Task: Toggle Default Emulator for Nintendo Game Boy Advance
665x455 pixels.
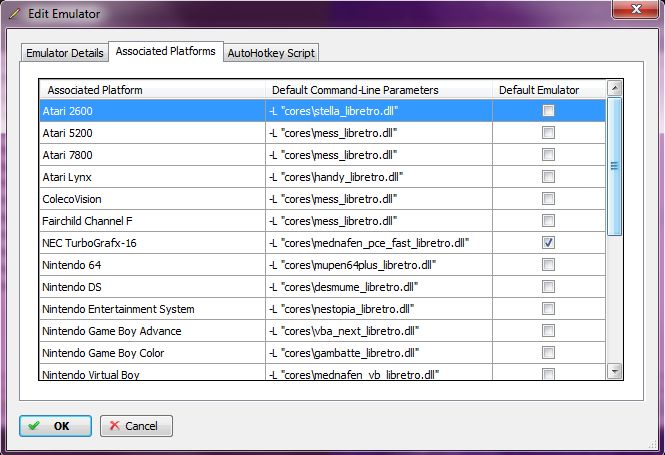Action: pos(548,331)
